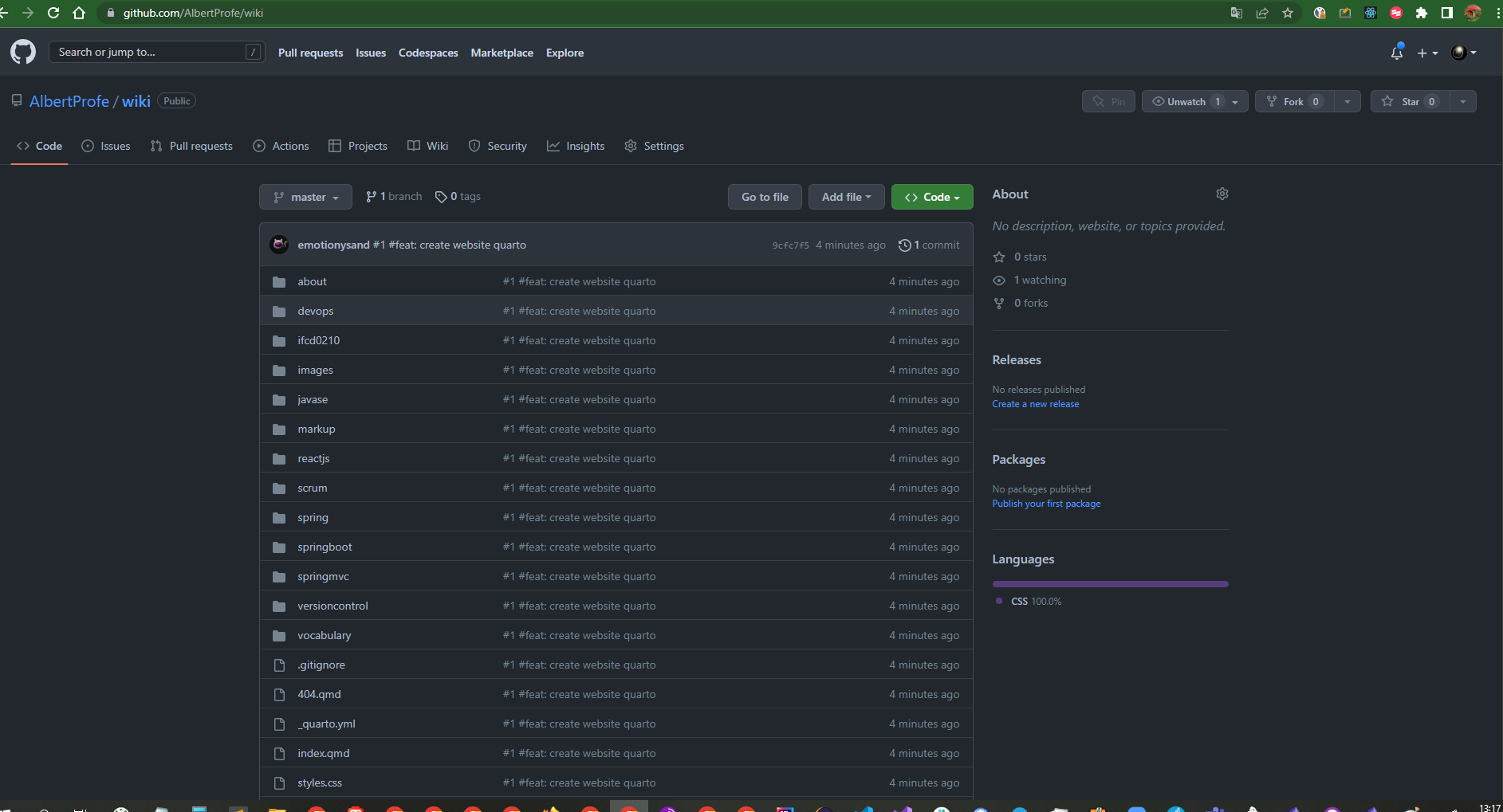Screen dimensions: 1503x812
Task: Toggle Unwatch for this repository
Action: [1185, 101]
